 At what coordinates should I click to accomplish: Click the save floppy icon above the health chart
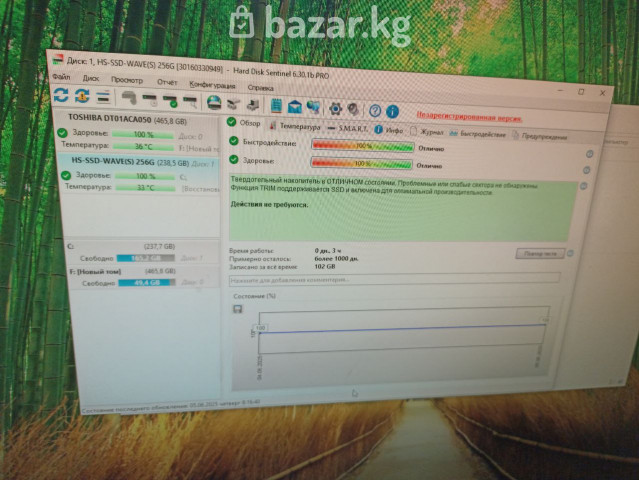(x=237, y=310)
